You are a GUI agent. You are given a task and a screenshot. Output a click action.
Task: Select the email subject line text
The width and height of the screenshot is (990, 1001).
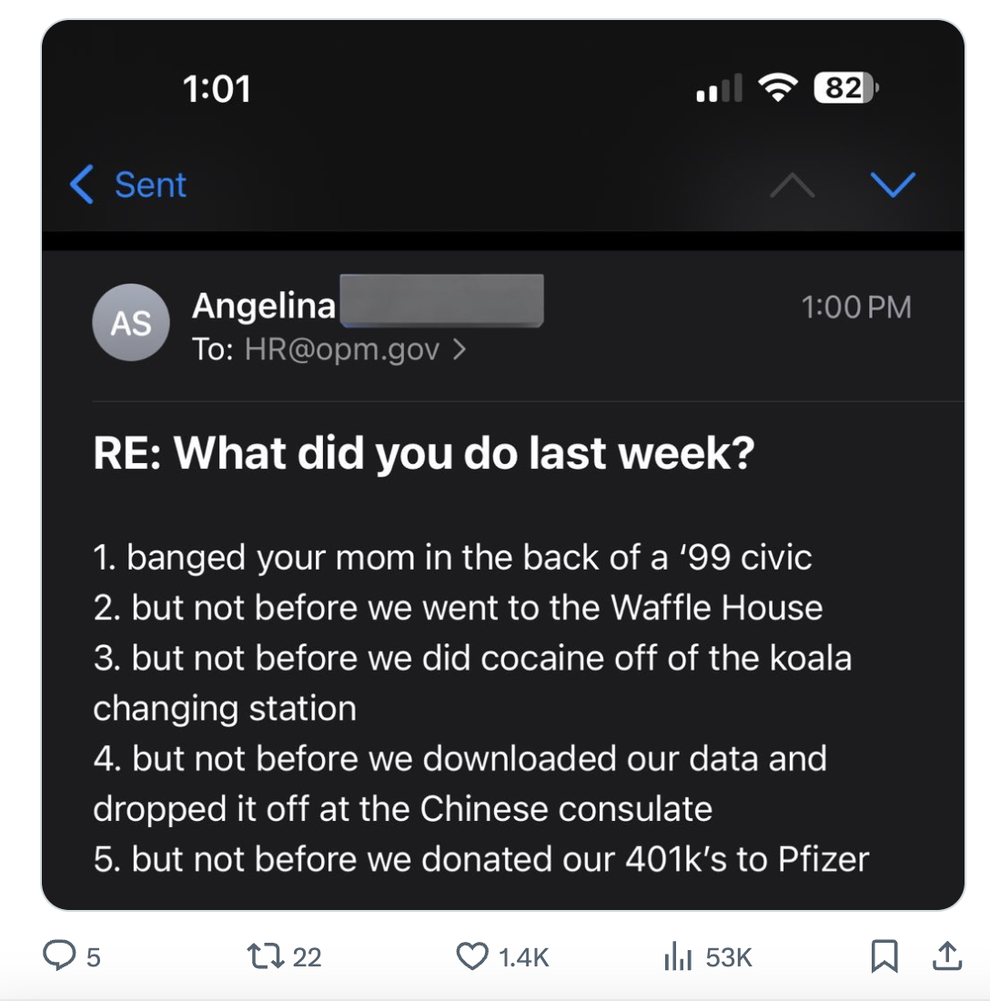pos(424,453)
